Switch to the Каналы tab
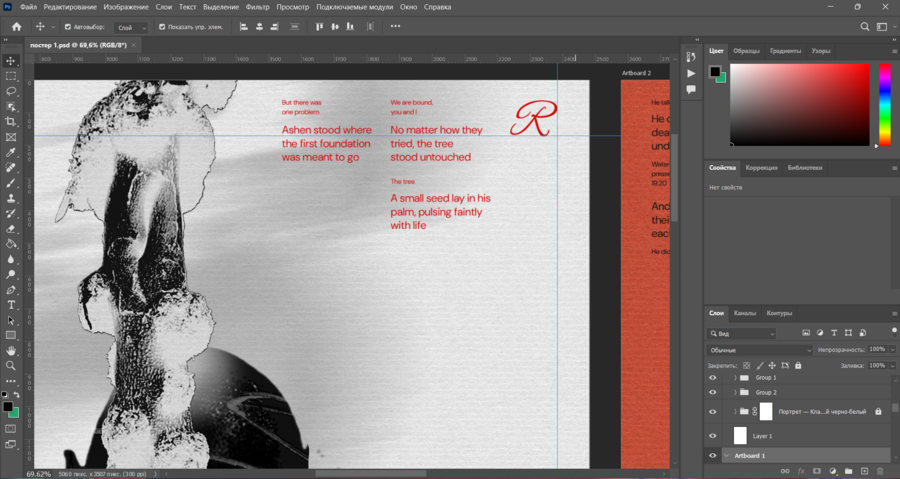Viewport: 900px width, 479px height. [745, 313]
